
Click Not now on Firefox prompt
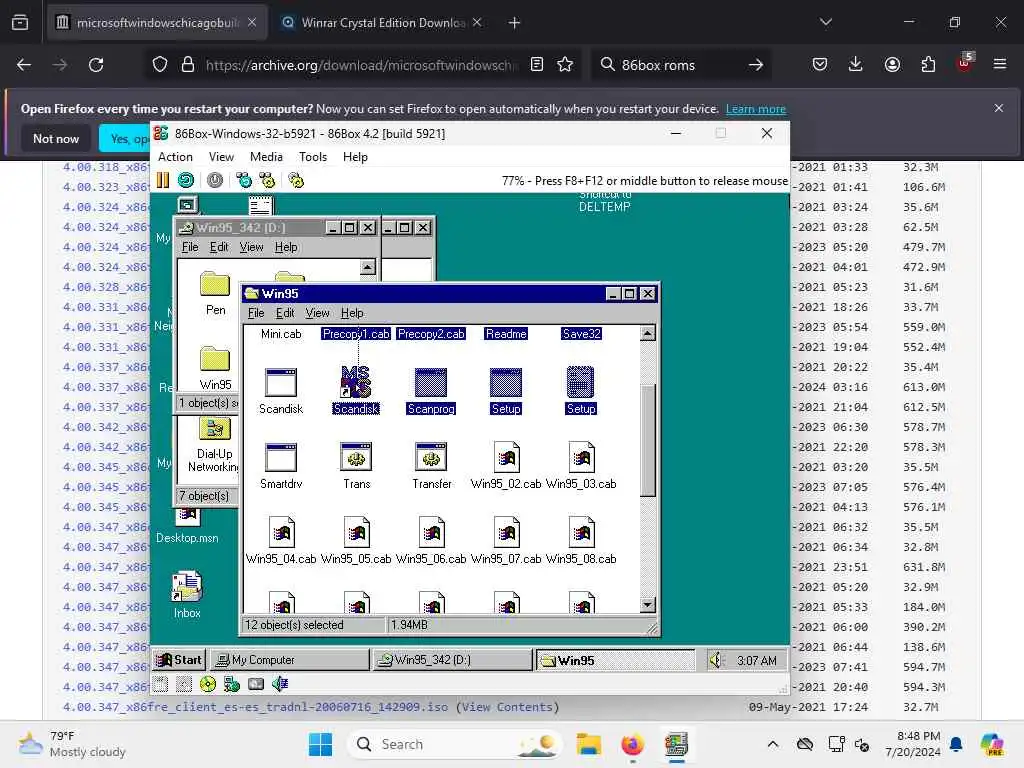(x=56, y=138)
